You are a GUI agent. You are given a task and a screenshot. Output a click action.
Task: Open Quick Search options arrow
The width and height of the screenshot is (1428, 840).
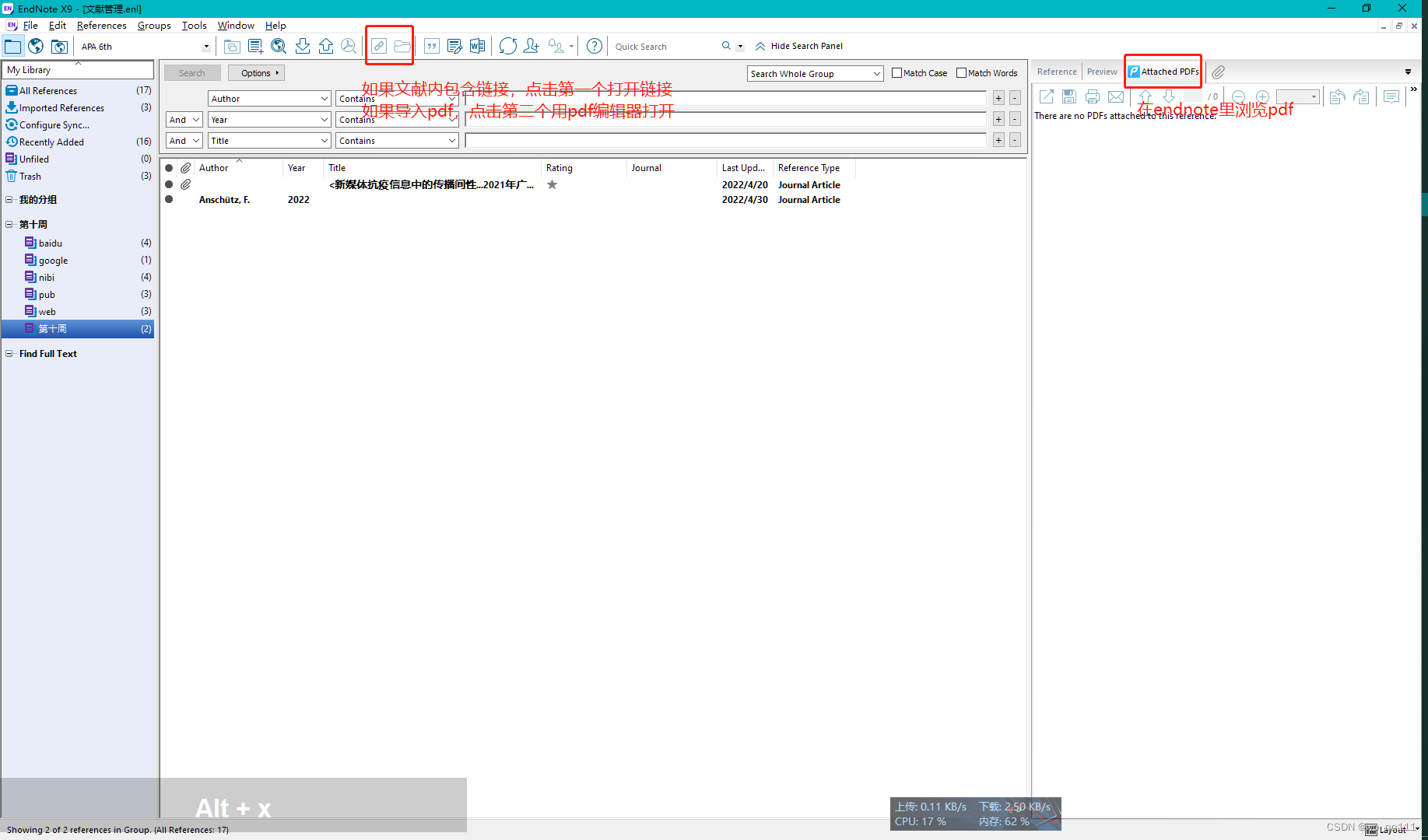coord(740,47)
